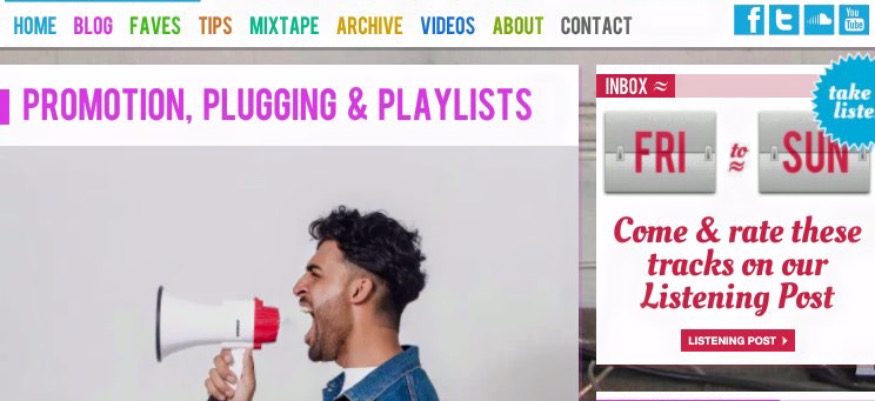This screenshot has height=401, width=875.
Task: Open the SoundCloud social icon
Action: coord(819,20)
